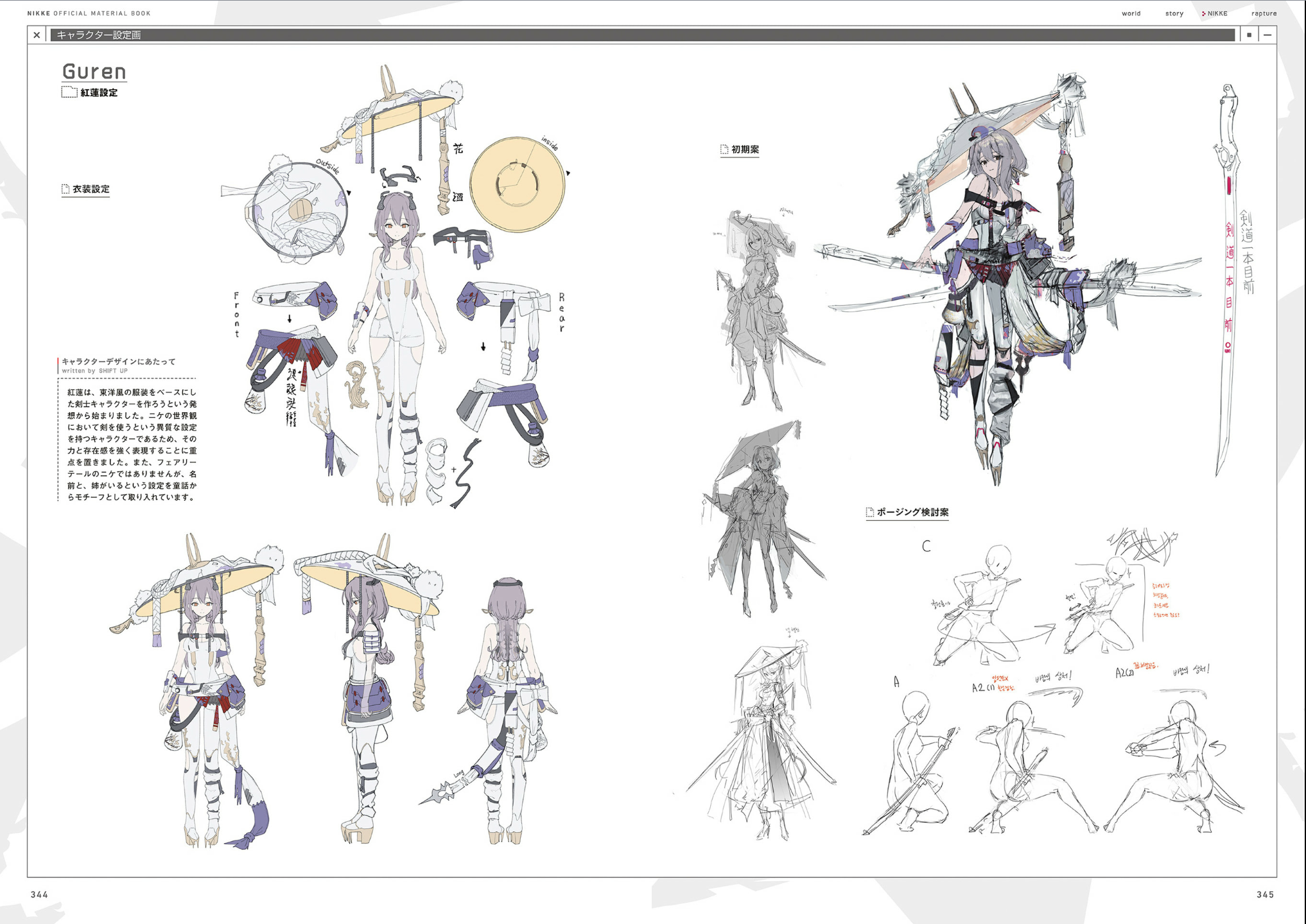Click the down arrow below the Front belt
Screen dimensions: 1306x924
[290, 318]
